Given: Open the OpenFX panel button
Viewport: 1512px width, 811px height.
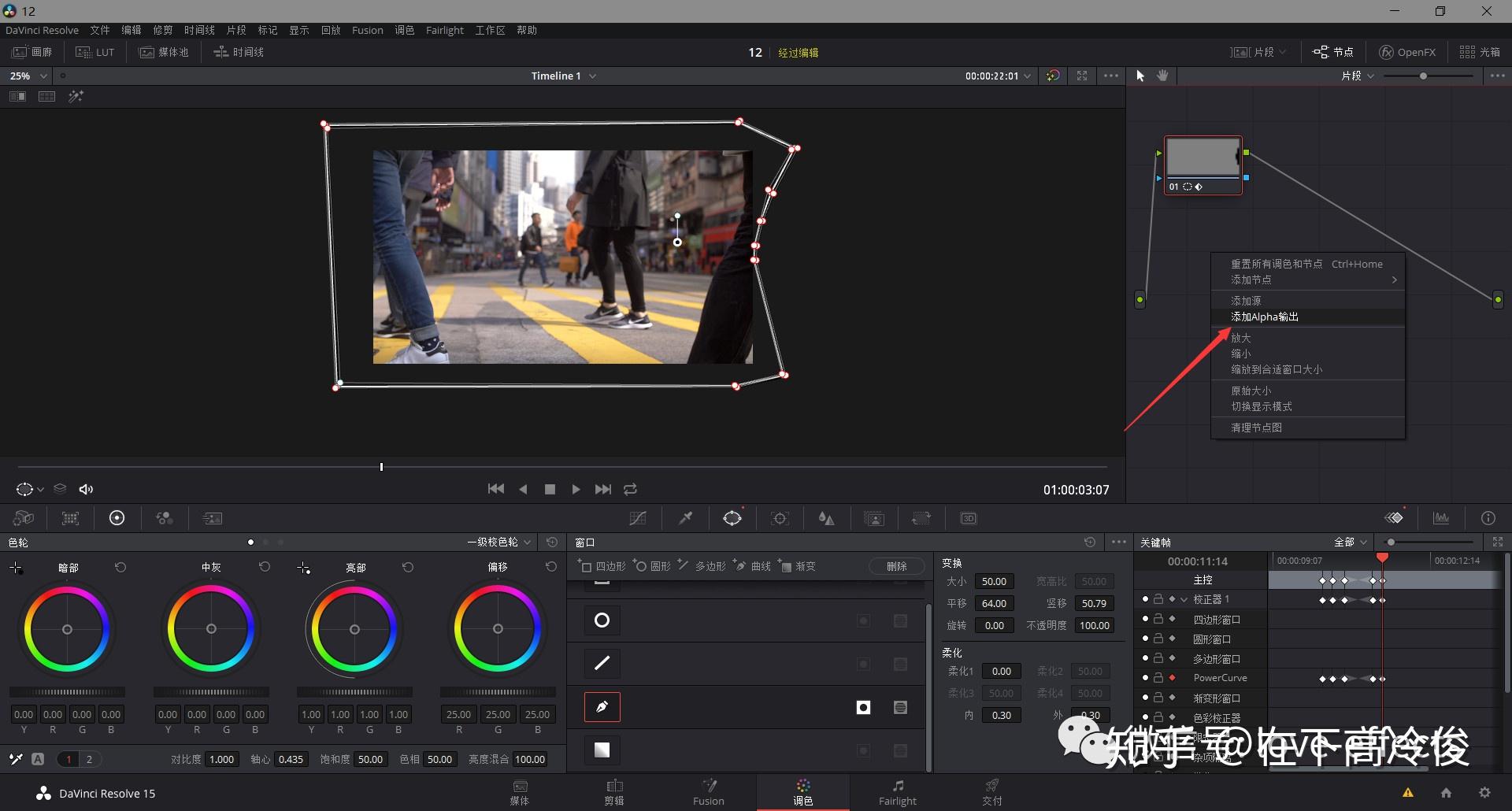Looking at the screenshot, I should 1407,52.
